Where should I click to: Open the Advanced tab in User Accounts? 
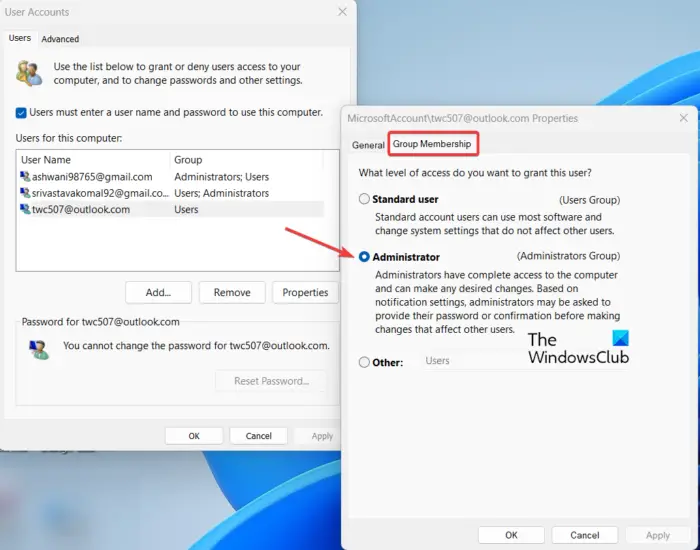coord(60,39)
